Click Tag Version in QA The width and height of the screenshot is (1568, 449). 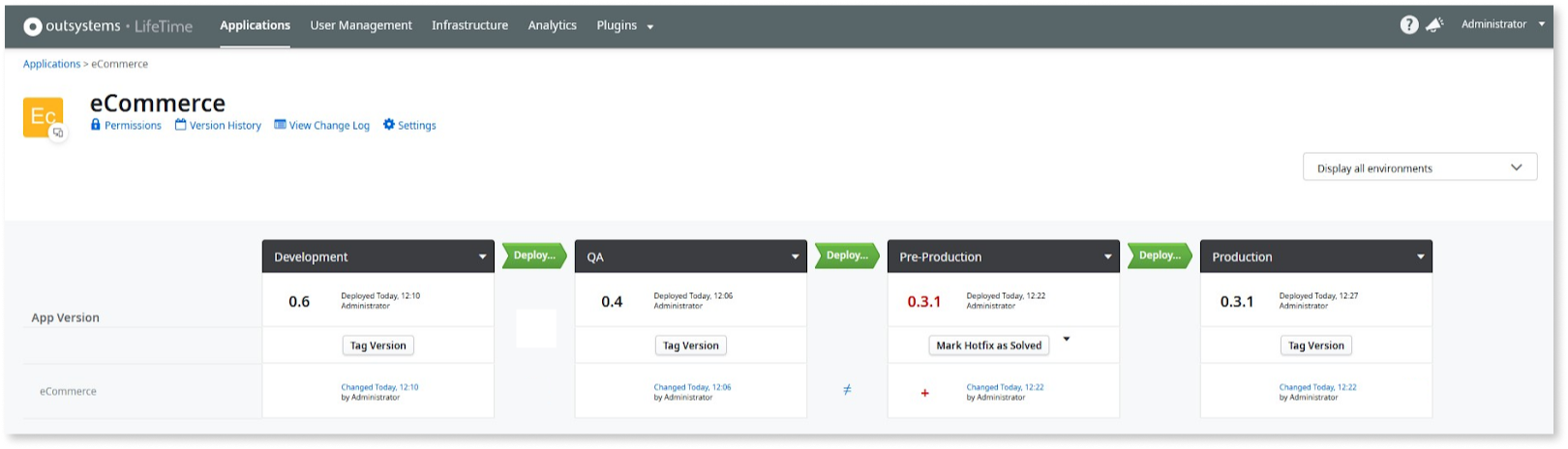pyautogui.click(x=691, y=345)
